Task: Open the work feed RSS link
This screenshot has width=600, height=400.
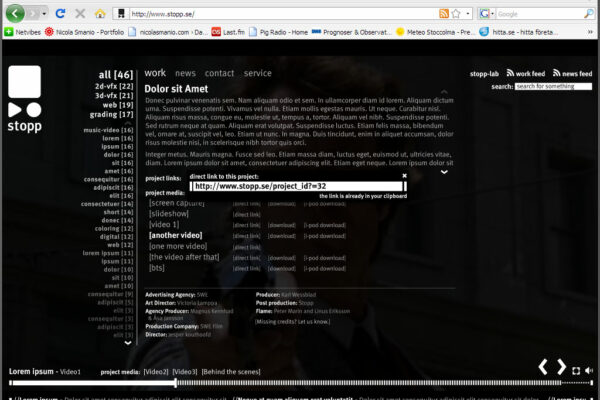Action: tap(526, 73)
